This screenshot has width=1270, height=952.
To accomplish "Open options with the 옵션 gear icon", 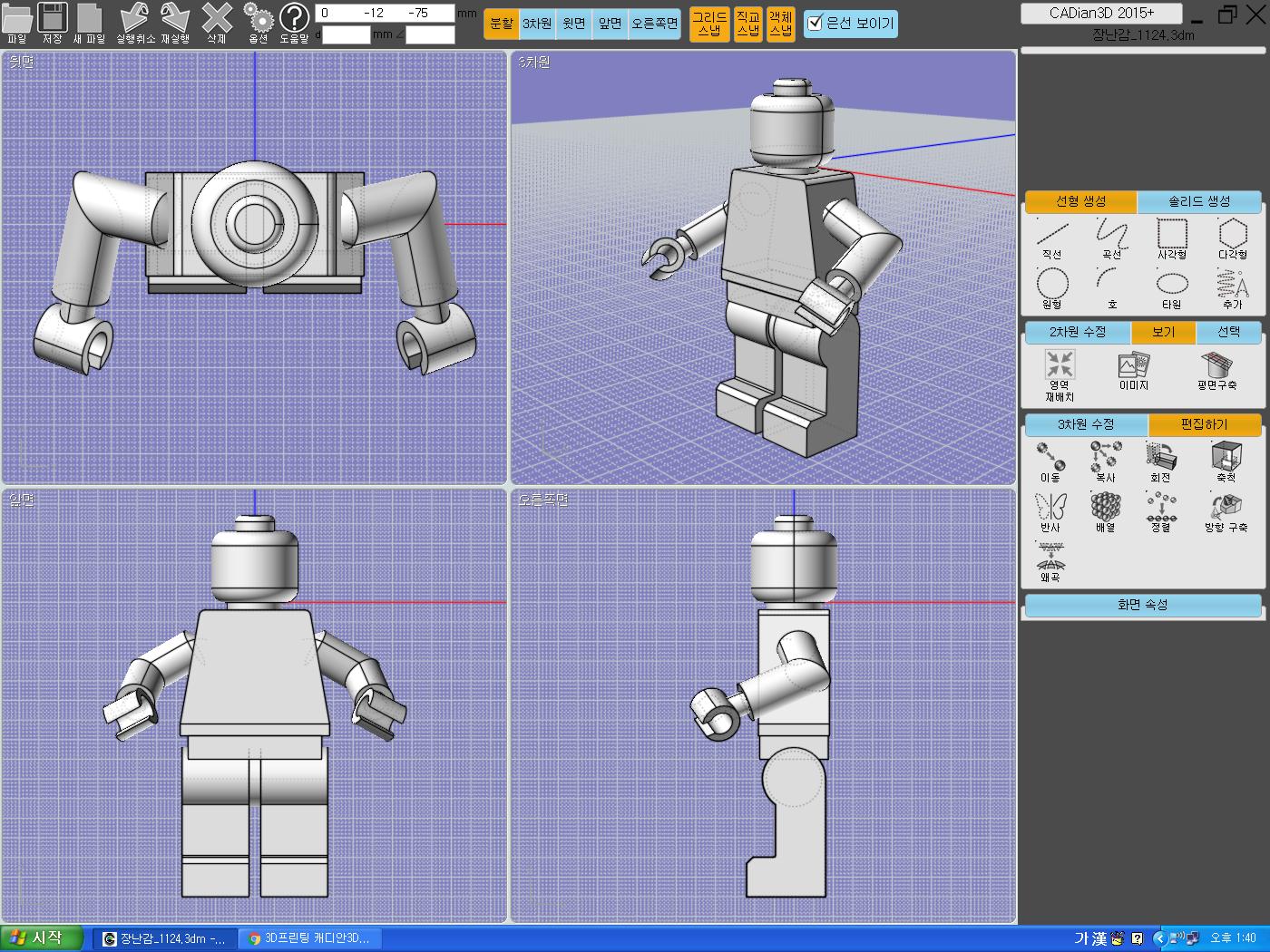I will (259, 22).
